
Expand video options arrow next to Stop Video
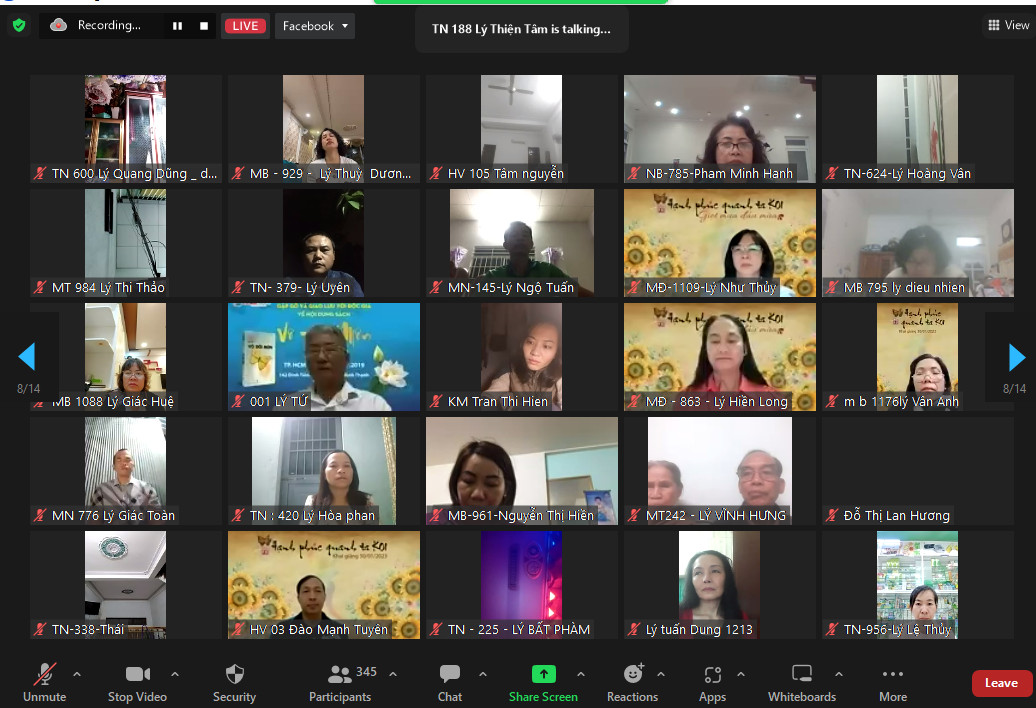coord(175,674)
